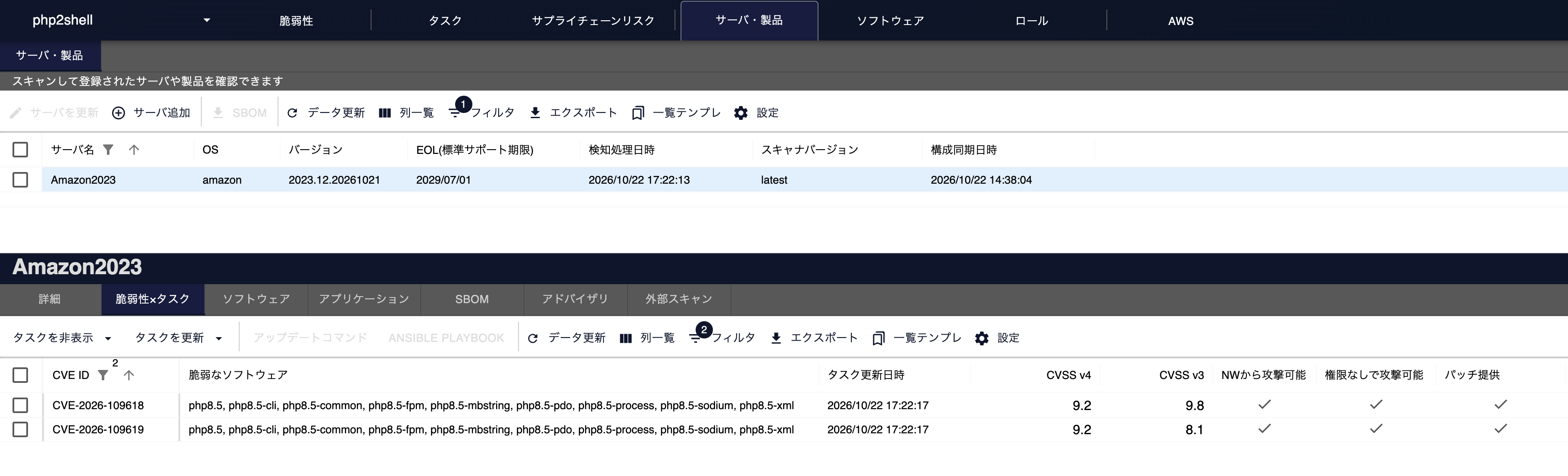Click the サプライチェーンリスク navigation tab
Viewport: 1568px width, 476px height.
coord(593,21)
